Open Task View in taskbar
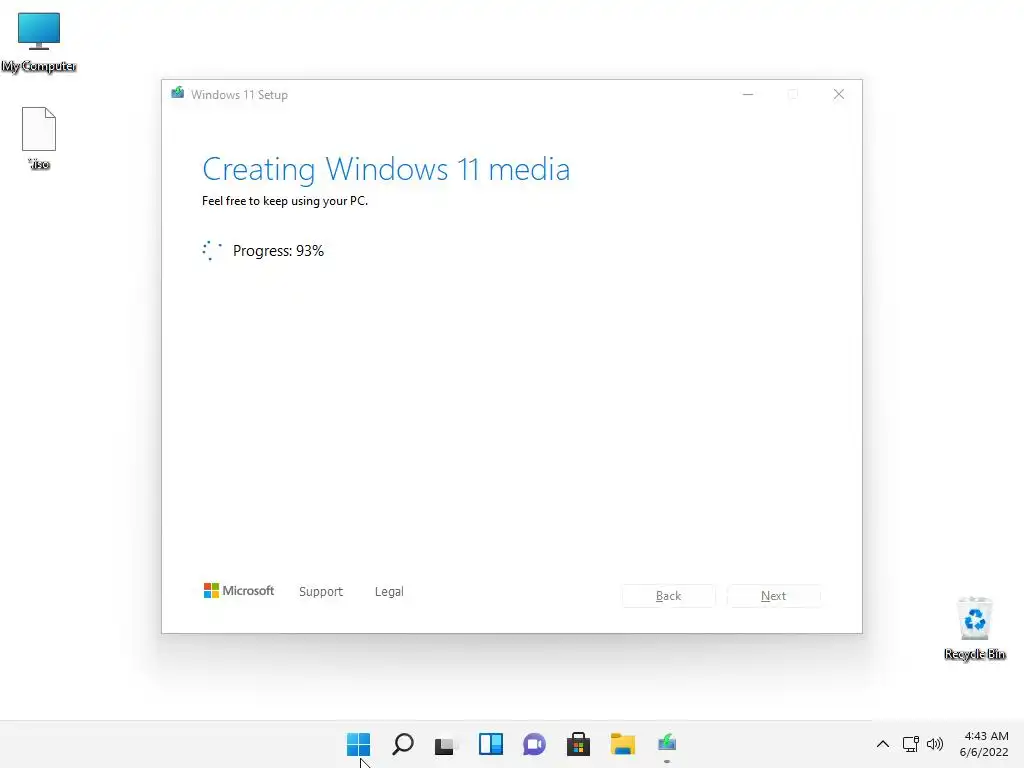This screenshot has height=768, width=1024. [447, 744]
